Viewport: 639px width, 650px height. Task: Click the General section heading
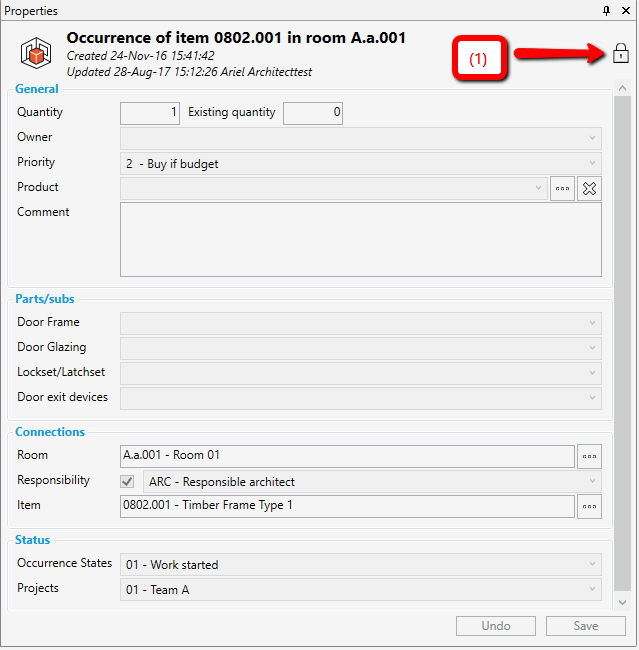[37, 89]
